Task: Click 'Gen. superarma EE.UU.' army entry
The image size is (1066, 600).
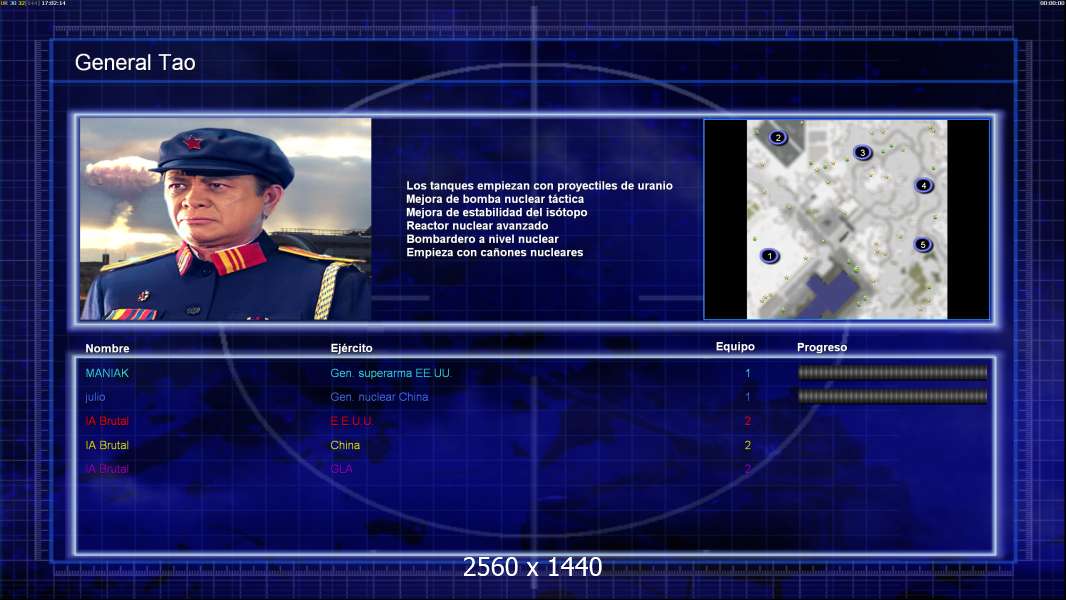Action: [391, 373]
